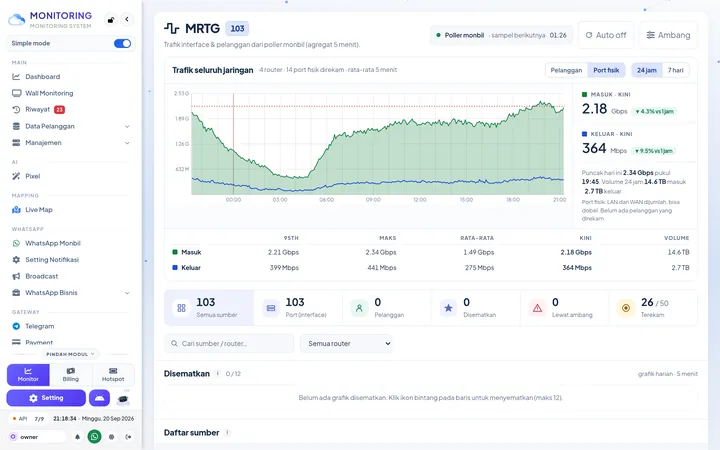Click the MRTG count badge 103
The height and width of the screenshot is (450, 720).
pos(237,28)
